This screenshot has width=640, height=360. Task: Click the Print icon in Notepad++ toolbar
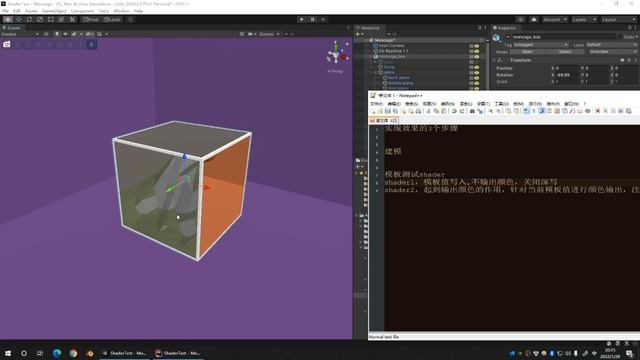[418, 111]
